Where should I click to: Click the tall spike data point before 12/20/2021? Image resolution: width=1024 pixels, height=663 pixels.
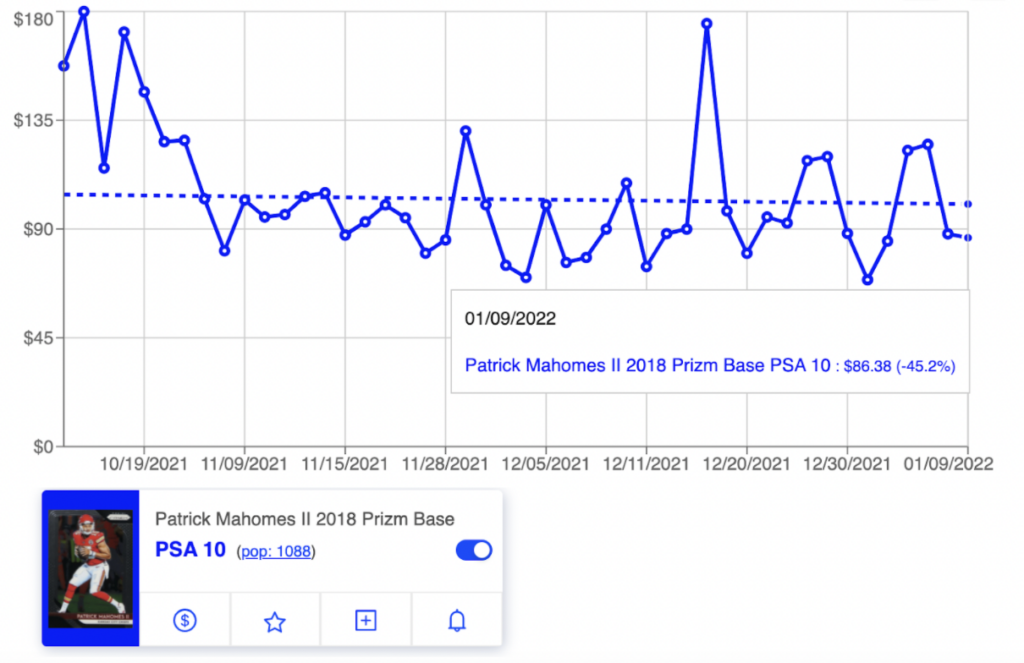[x=707, y=24]
